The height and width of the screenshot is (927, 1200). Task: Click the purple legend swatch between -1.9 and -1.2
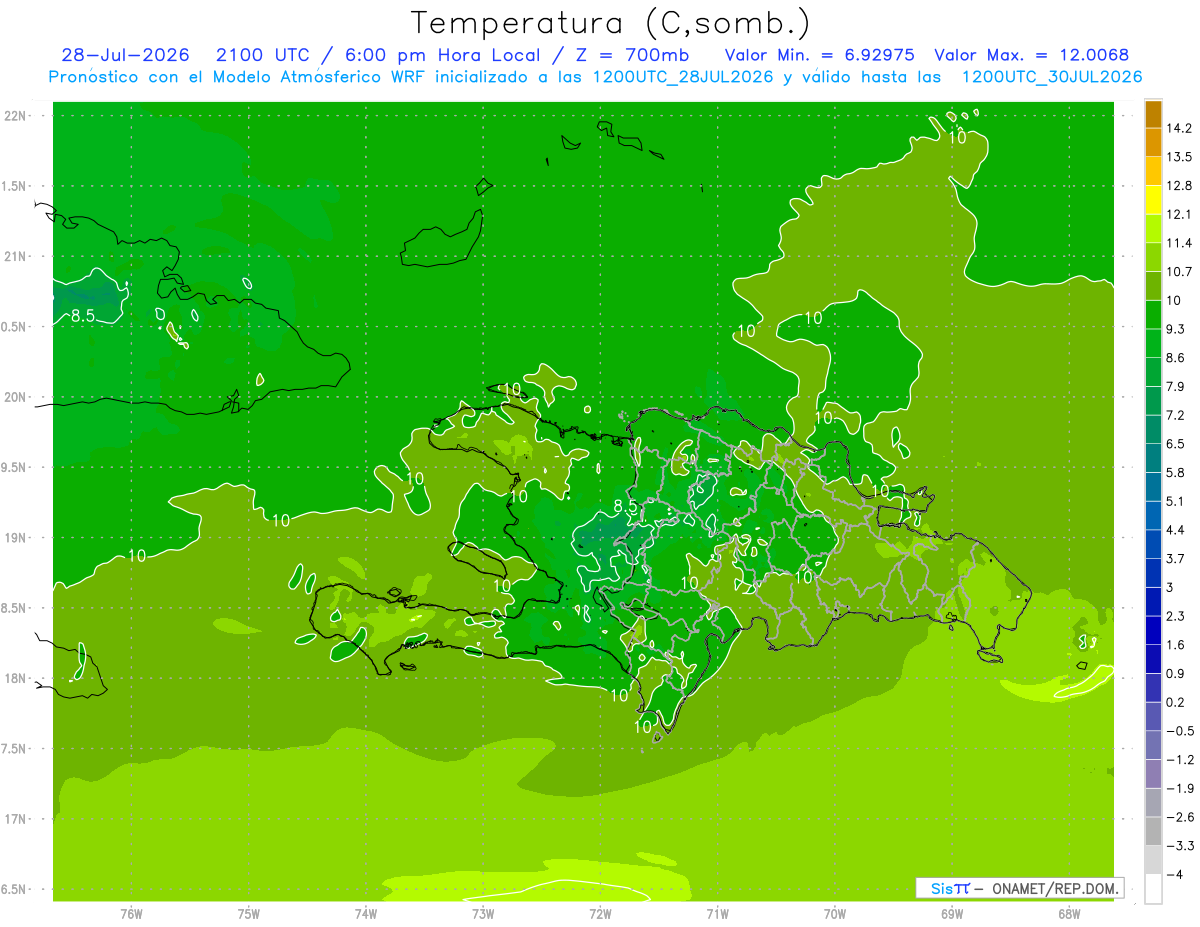click(1153, 774)
